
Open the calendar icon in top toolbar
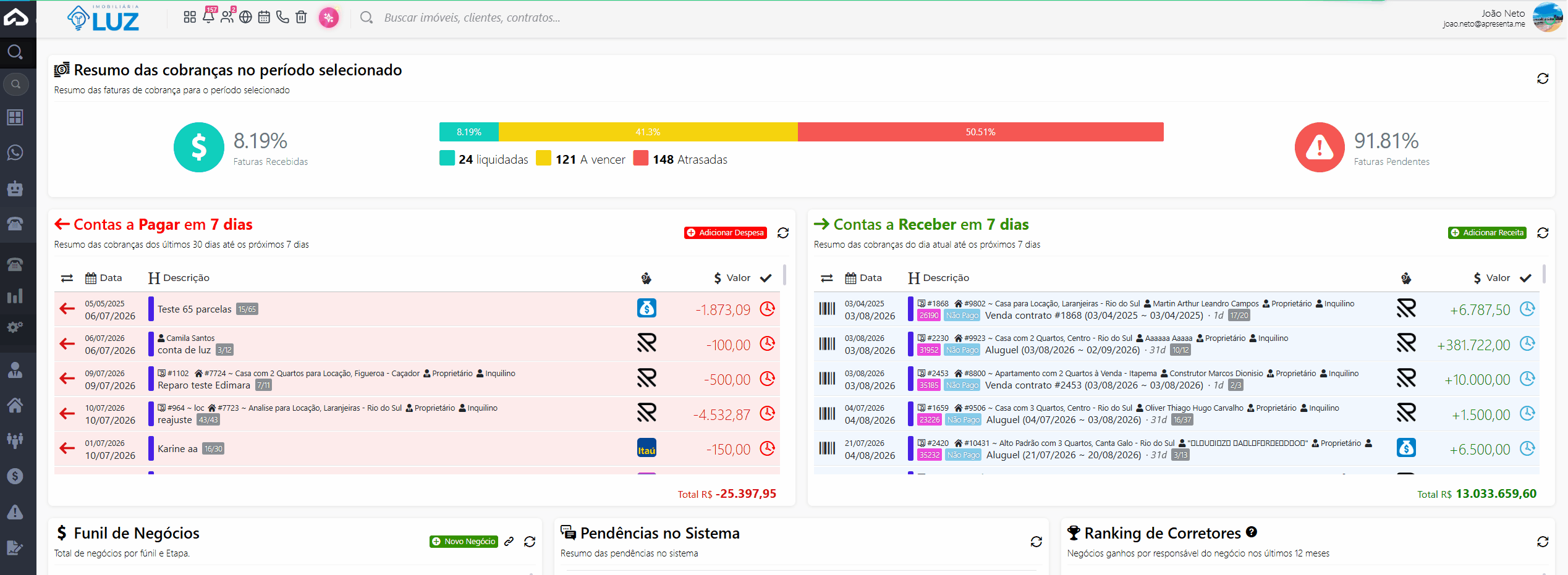tap(264, 17)
